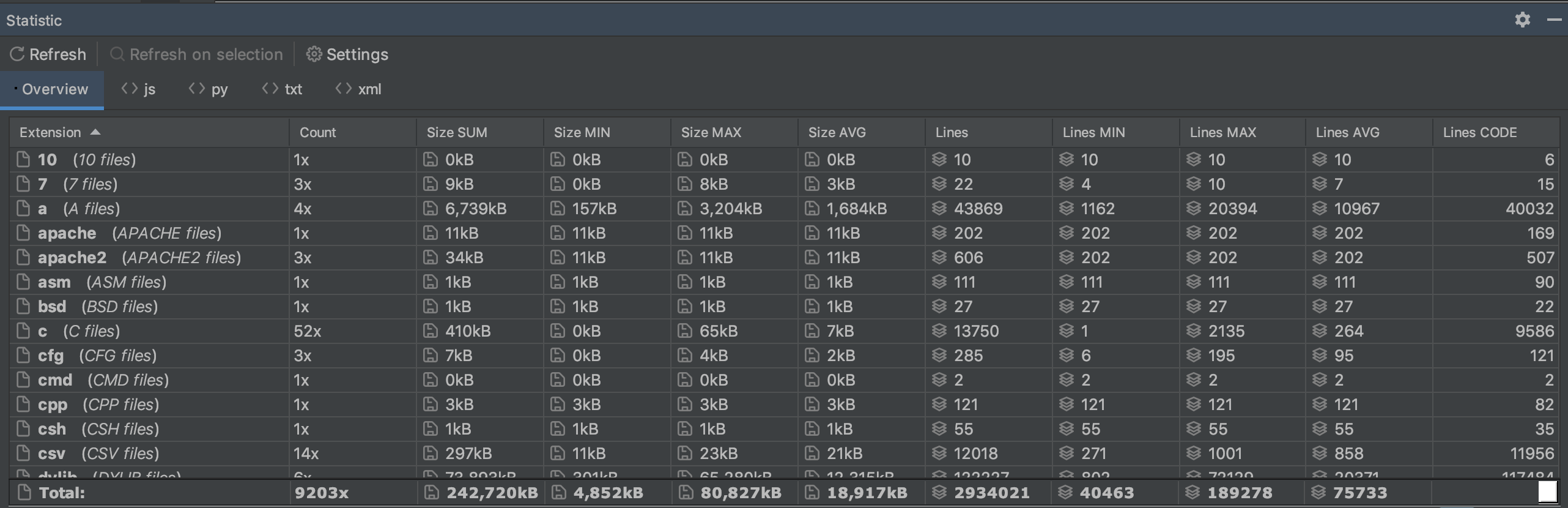1568x508 pixels.
Task: Sort table by the Count column header
Action: click(317, 132)
